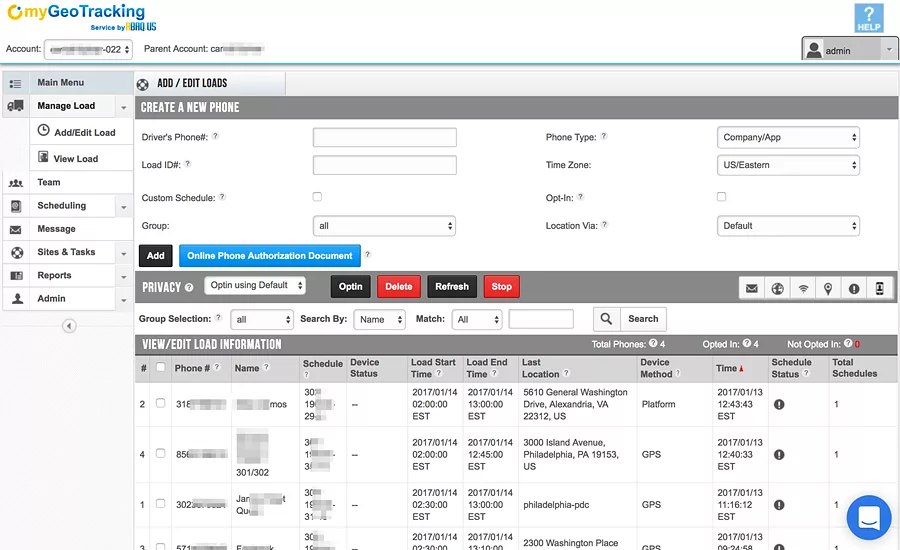This screenshot has height=550, width=900.
Task: Open the Account selector dropdown
Action: 88,49
